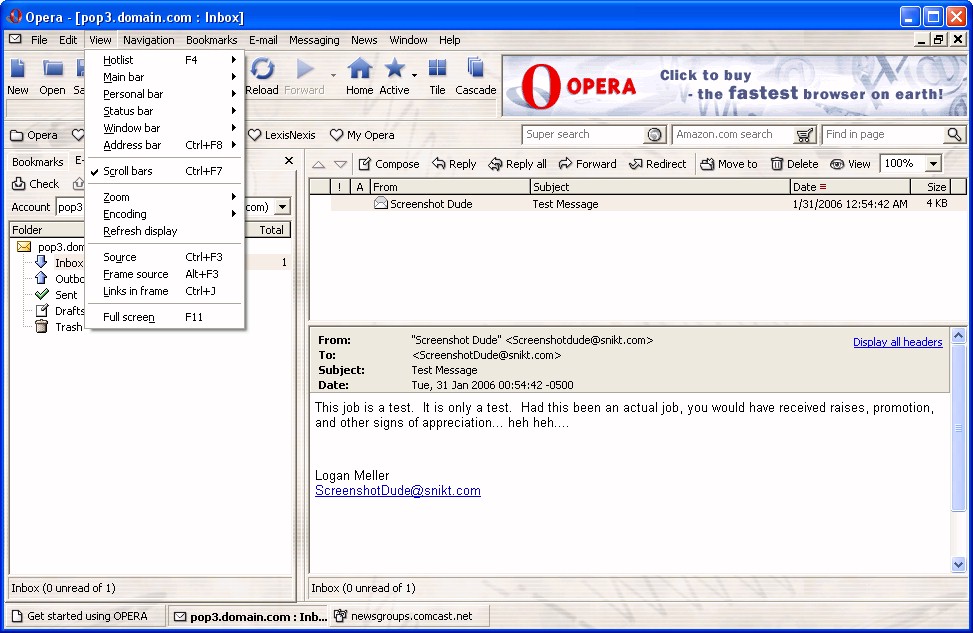This screenshot has height=633, width=973.
Task: Open My Opera bookmark on personal bar
Action: (362, 135)
